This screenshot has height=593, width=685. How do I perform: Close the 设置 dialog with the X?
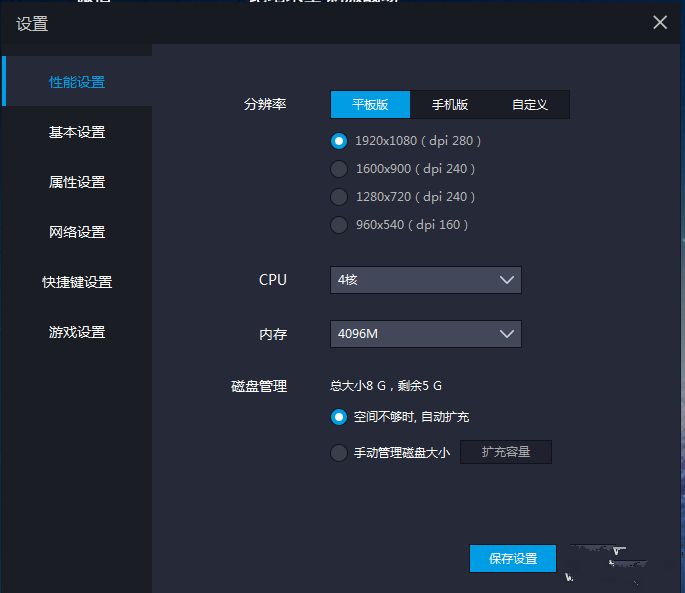(660, 22)
